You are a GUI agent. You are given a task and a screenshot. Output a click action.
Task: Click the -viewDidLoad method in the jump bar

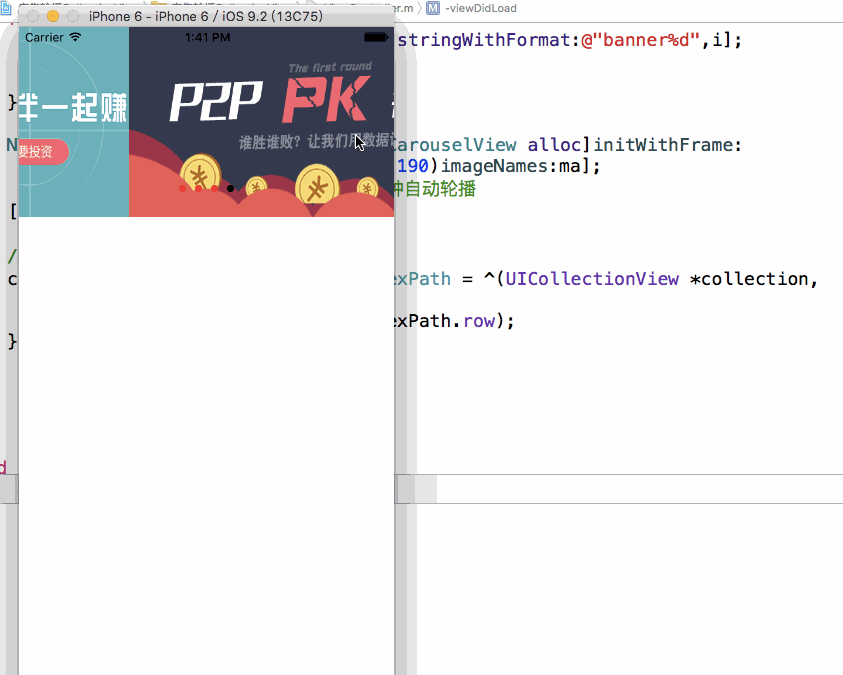[481, 8]
